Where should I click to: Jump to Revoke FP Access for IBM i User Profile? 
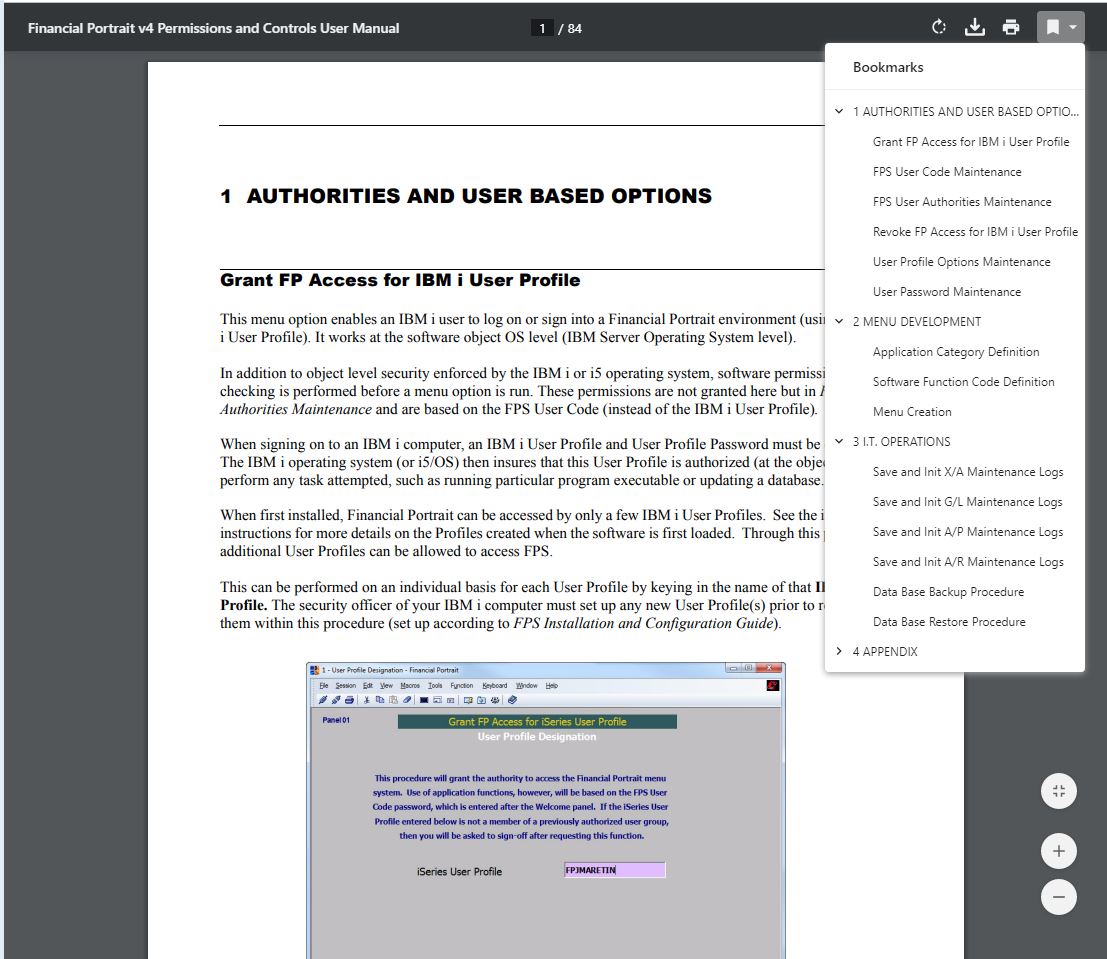point(975,232)
